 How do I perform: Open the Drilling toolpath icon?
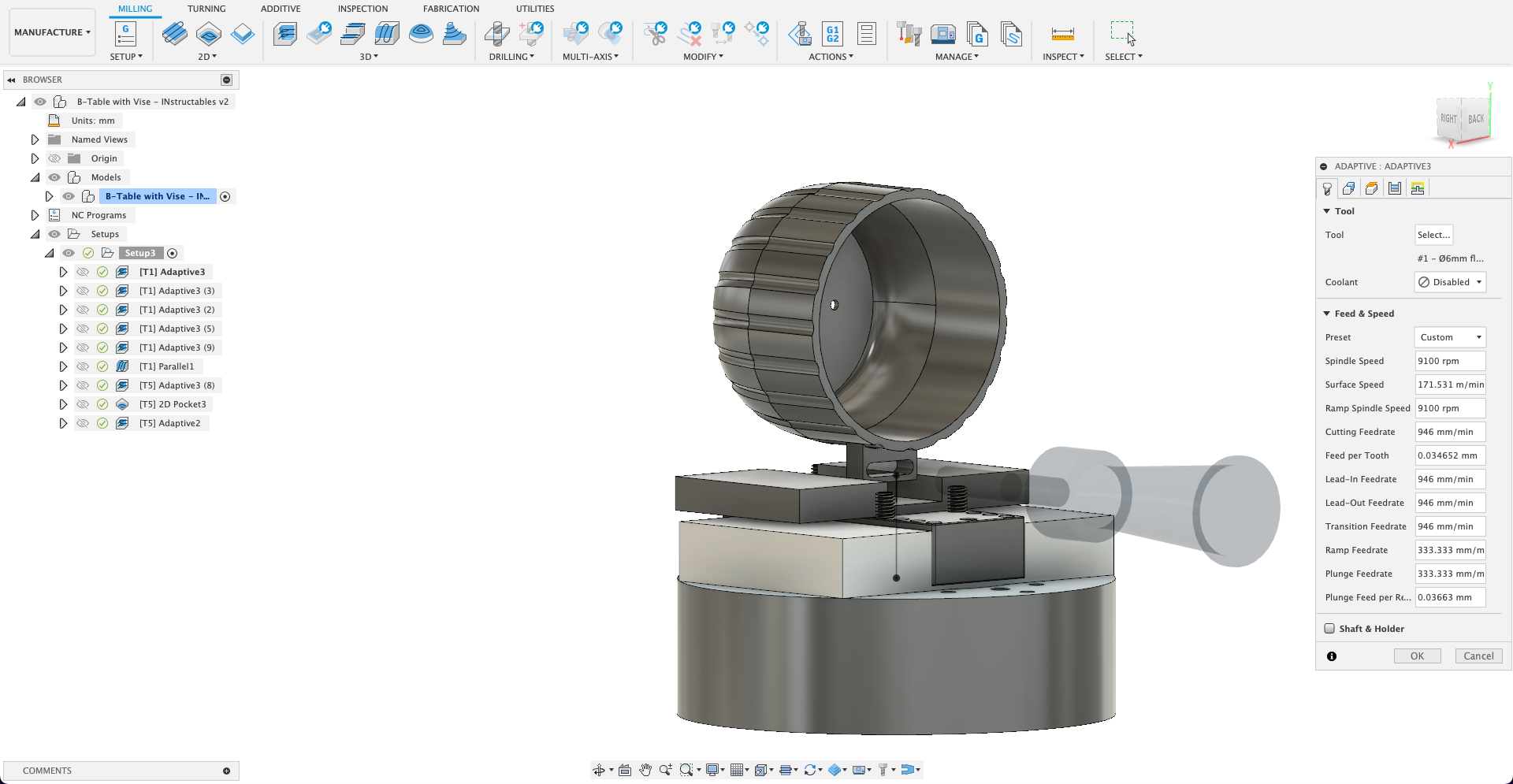[x=497, y=35]
